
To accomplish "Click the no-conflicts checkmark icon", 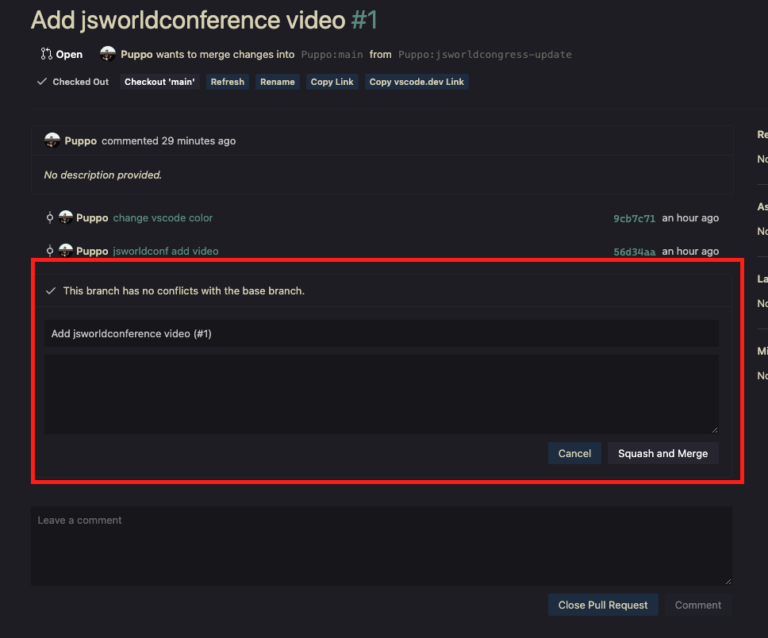I will point(50,291).
